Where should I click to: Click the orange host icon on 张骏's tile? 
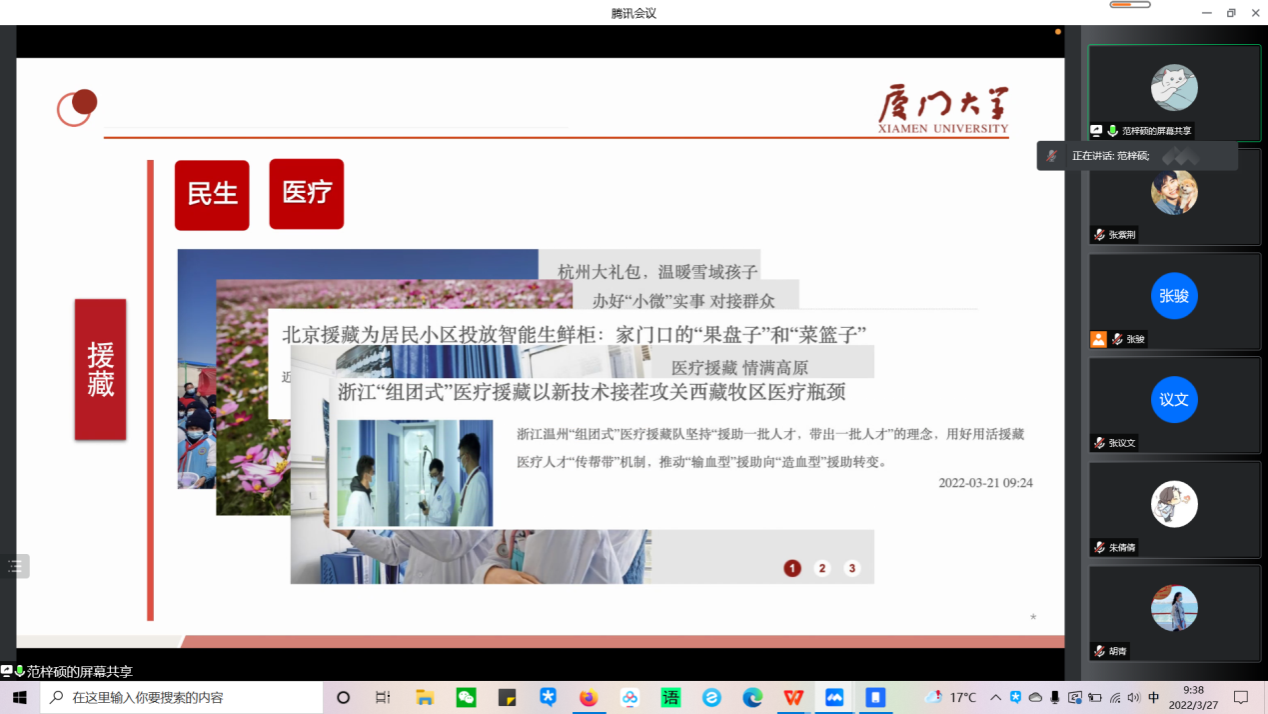[1098, 339]
